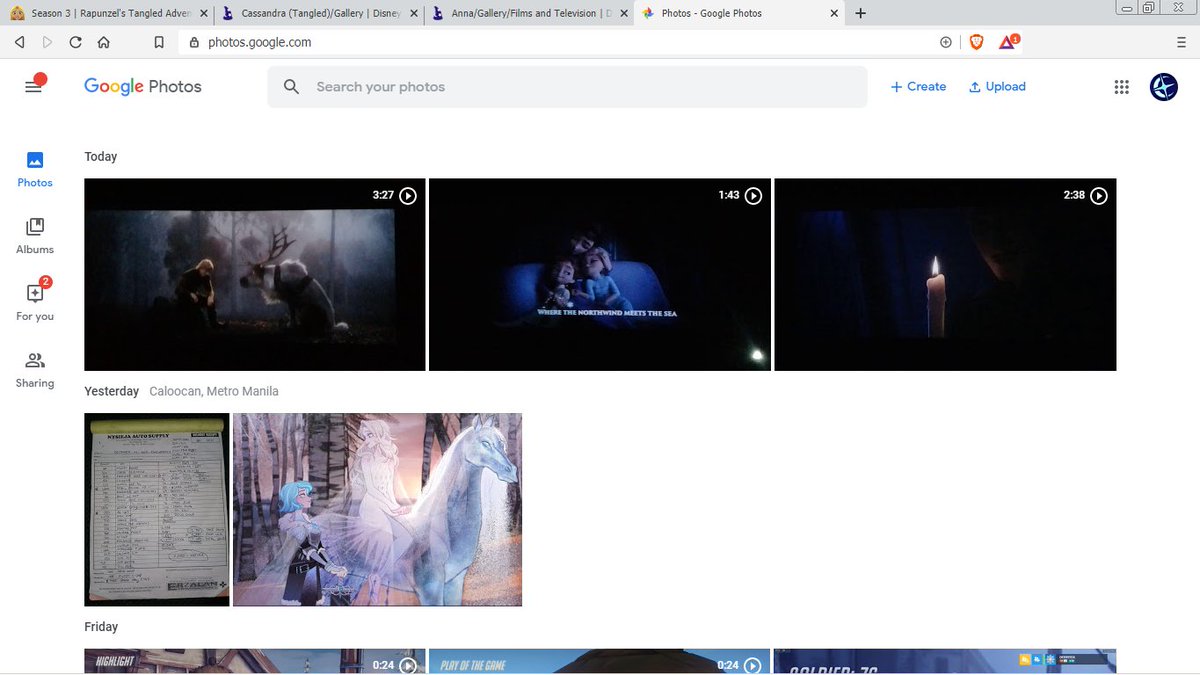The image size is (1200, 675).
Task: Close the Anna/Gallery tab
Action: [x=623, y=13]
